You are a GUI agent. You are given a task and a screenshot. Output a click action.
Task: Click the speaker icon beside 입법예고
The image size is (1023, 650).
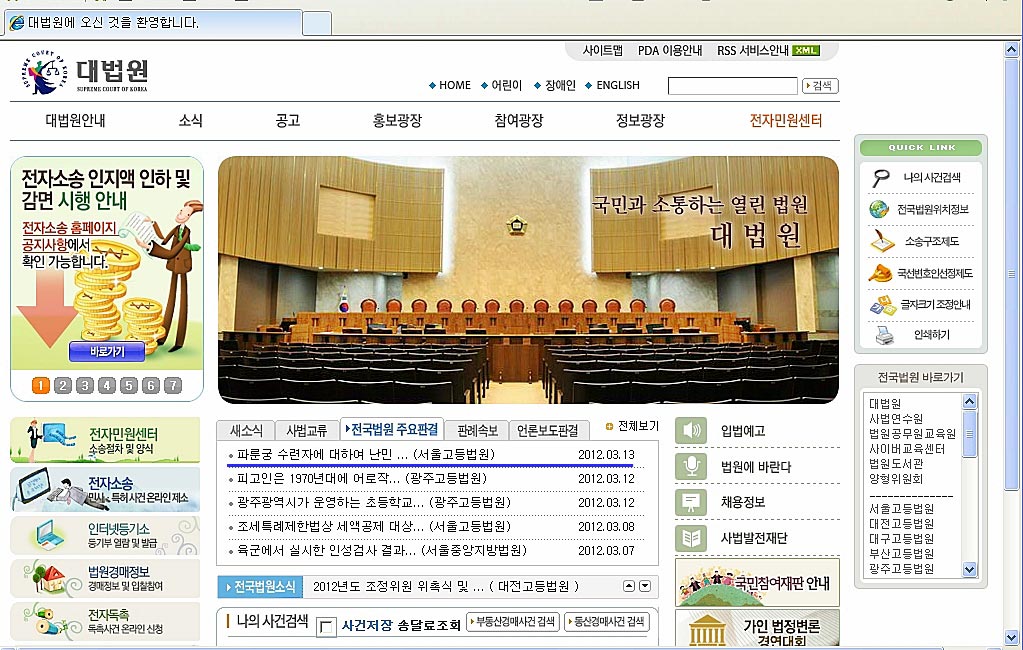(691, 431)
